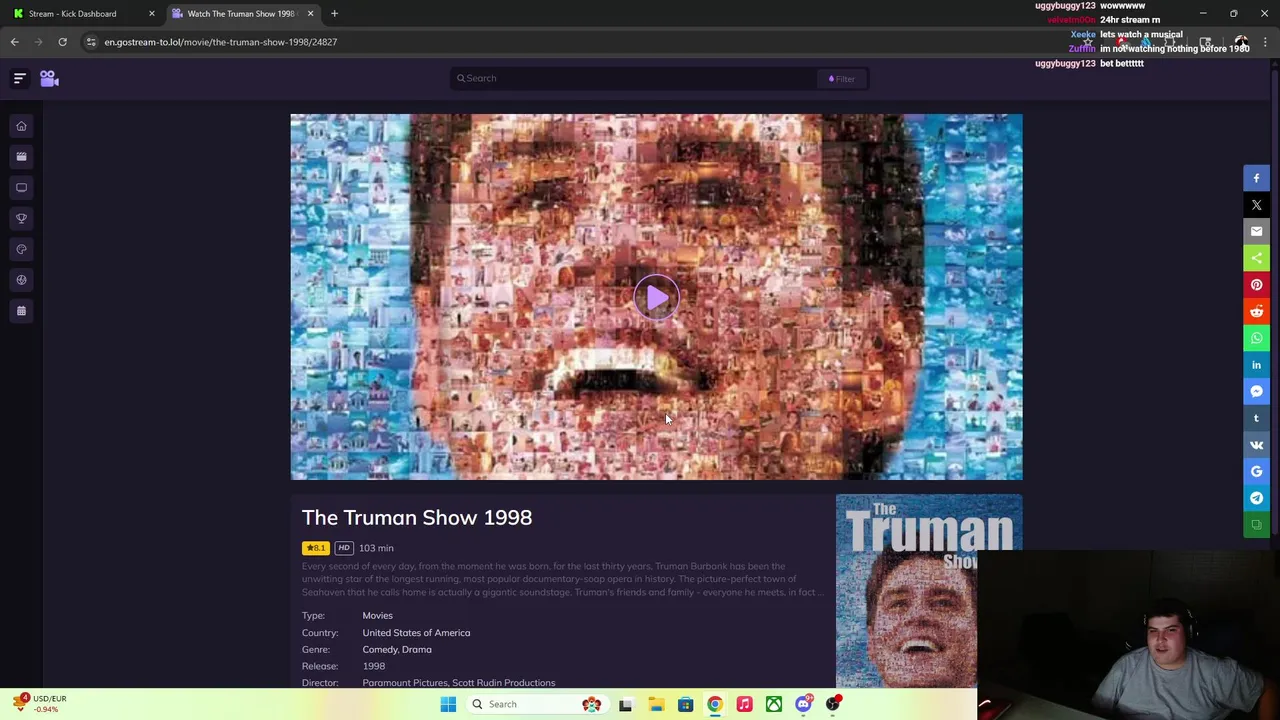1280x720 pixels.
Task: Share on Reddit
Action: [1256, 311]
